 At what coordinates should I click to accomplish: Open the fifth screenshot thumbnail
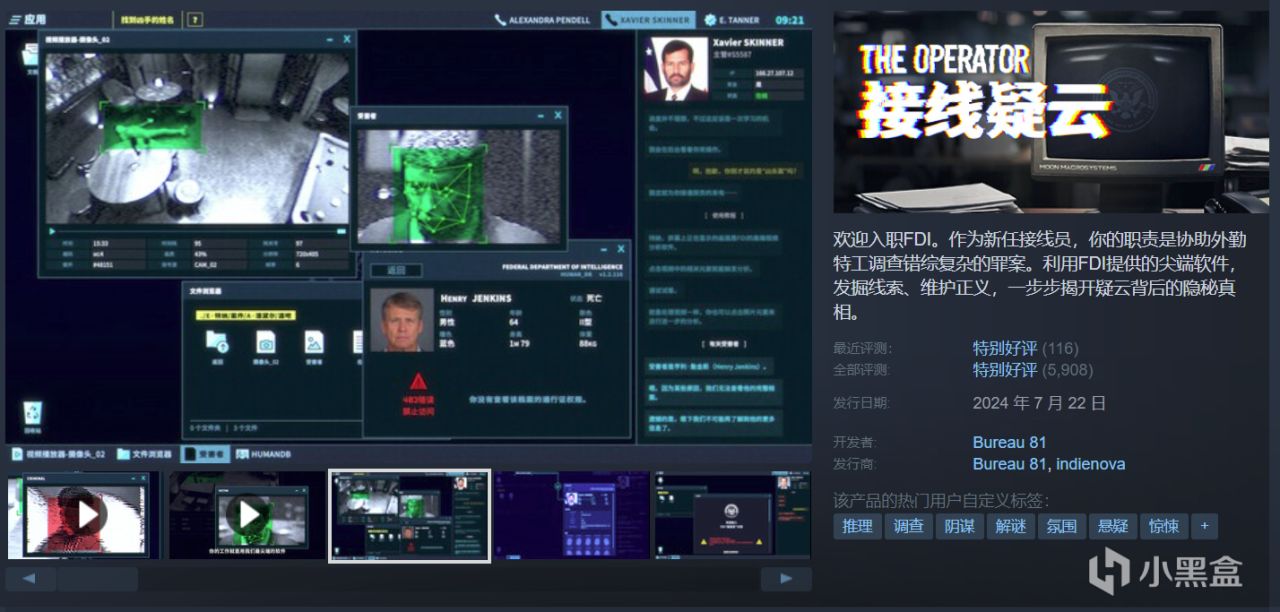pyautogui.click(x=733, y=515)
